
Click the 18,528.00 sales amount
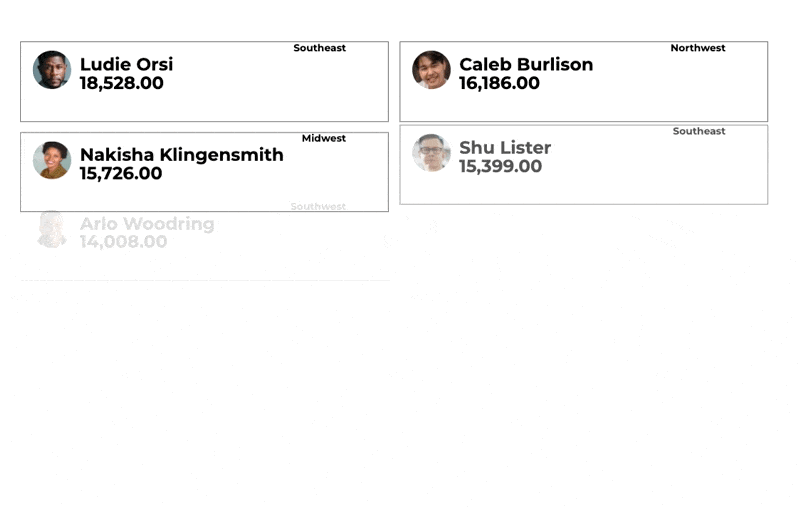(121, 83)
